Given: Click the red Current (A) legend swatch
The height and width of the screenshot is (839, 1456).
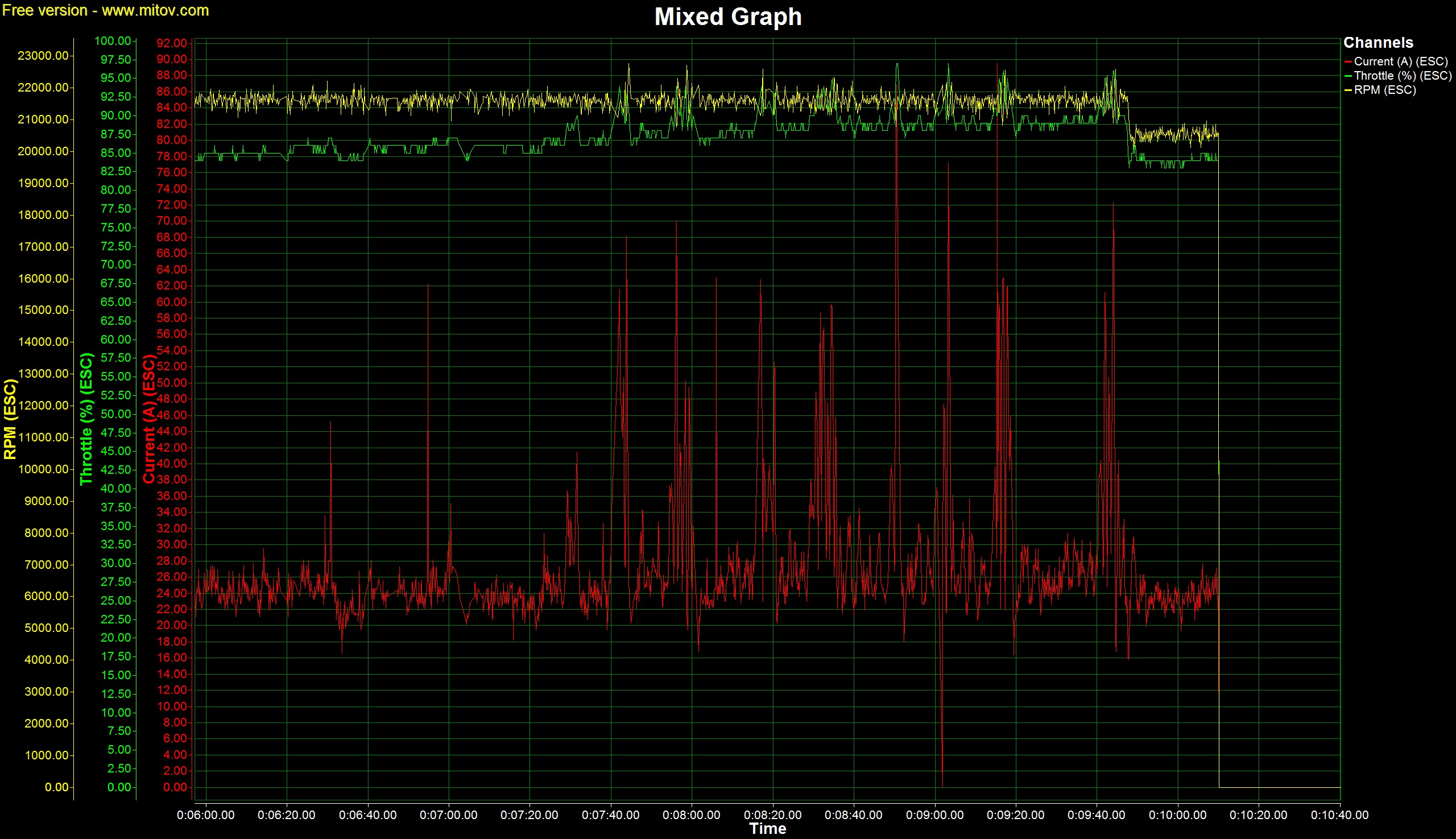Looking at the screenshot, I should [1348, 61].
